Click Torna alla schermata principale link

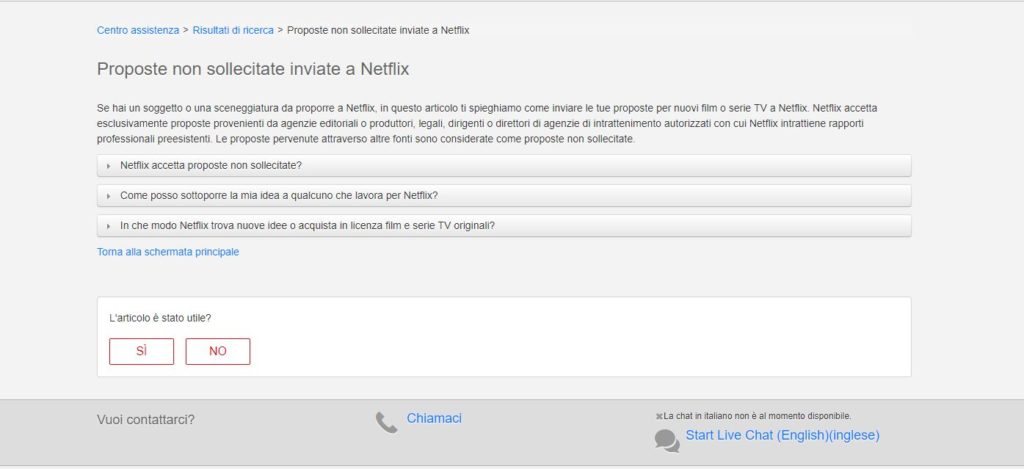168,251
